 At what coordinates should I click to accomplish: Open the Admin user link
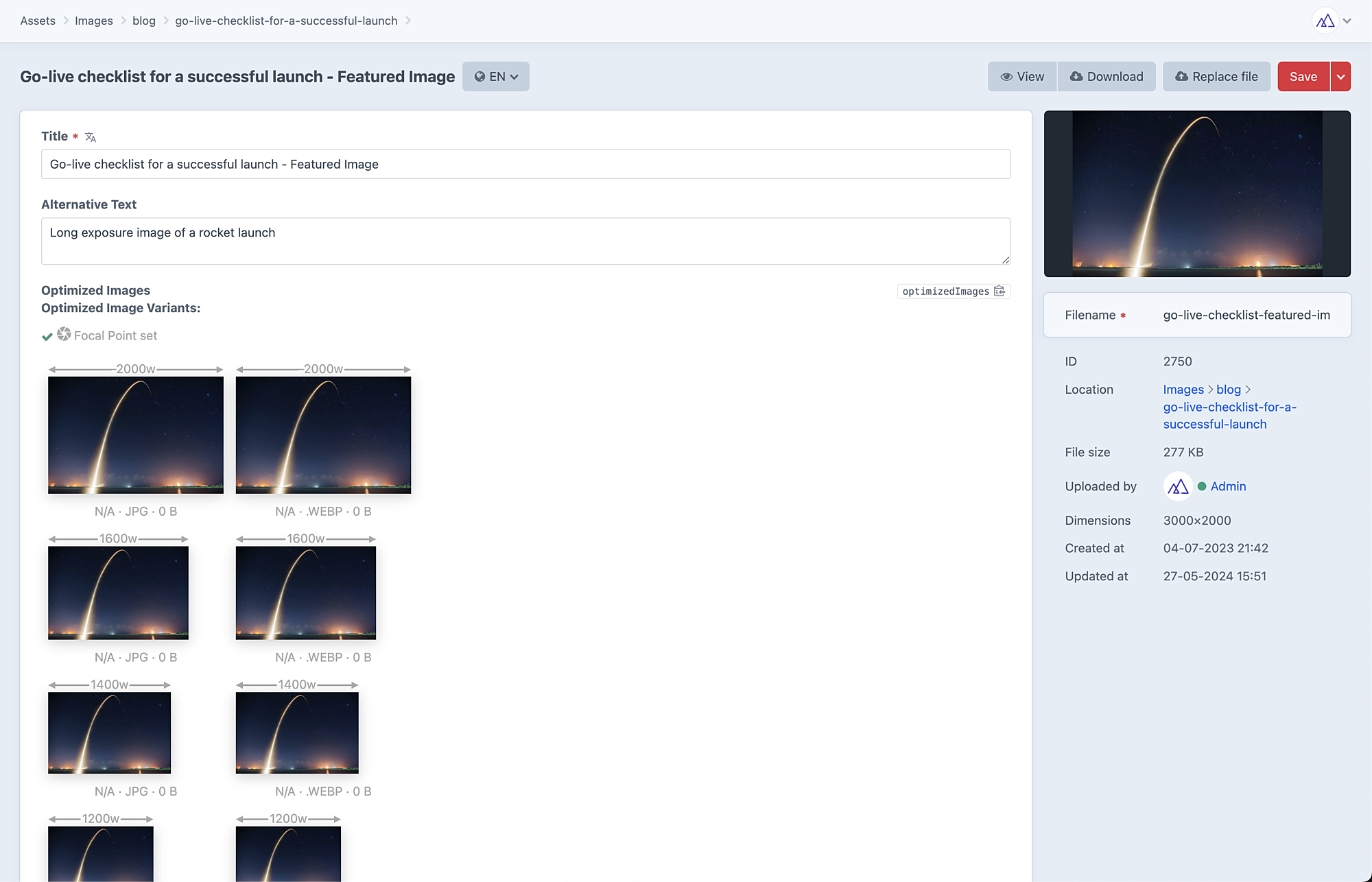click(1228, 486)
